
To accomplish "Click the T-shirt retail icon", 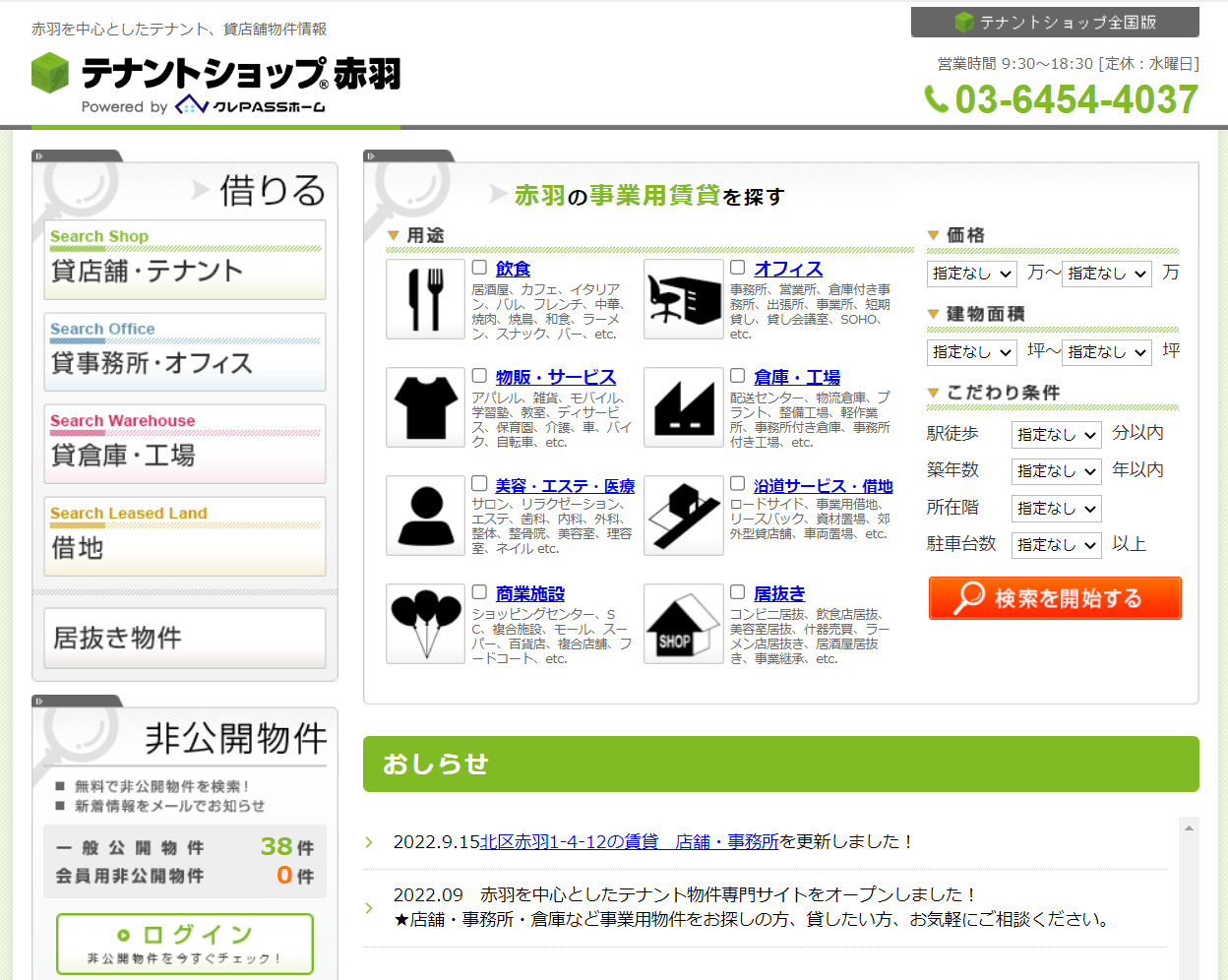I will (x=425, y=407).
